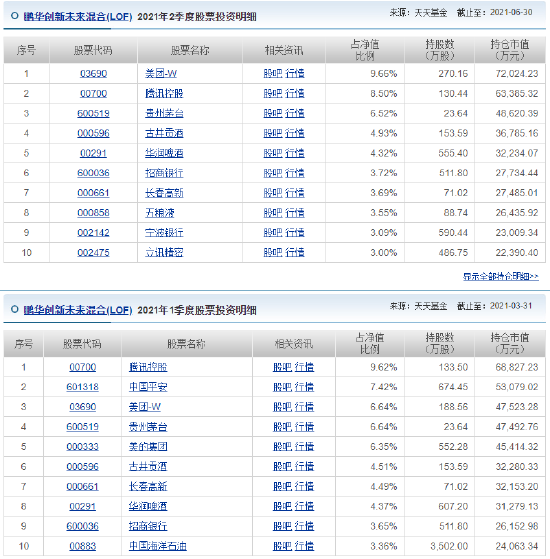Open stock code 00700 in Q2 table

coord(93,93)
